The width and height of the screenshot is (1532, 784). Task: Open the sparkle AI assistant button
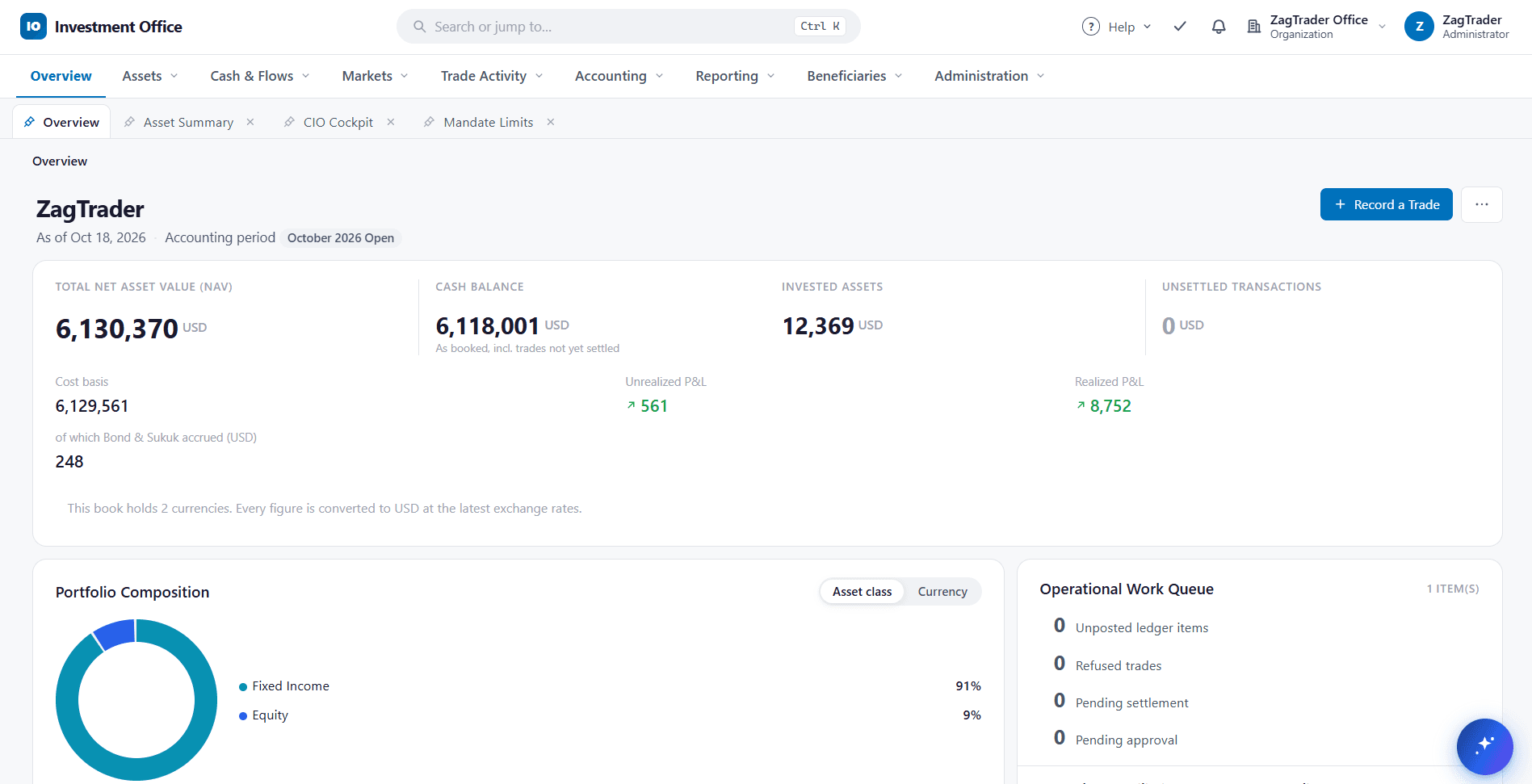coord(1484,746)
